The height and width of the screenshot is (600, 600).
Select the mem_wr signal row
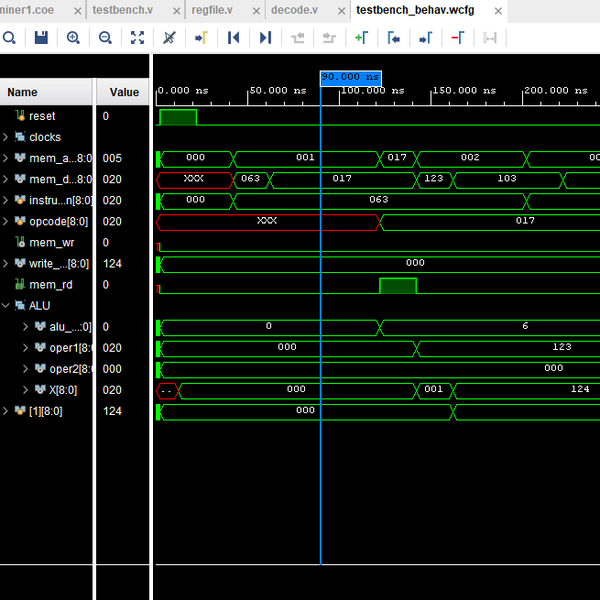click(46, 242)
